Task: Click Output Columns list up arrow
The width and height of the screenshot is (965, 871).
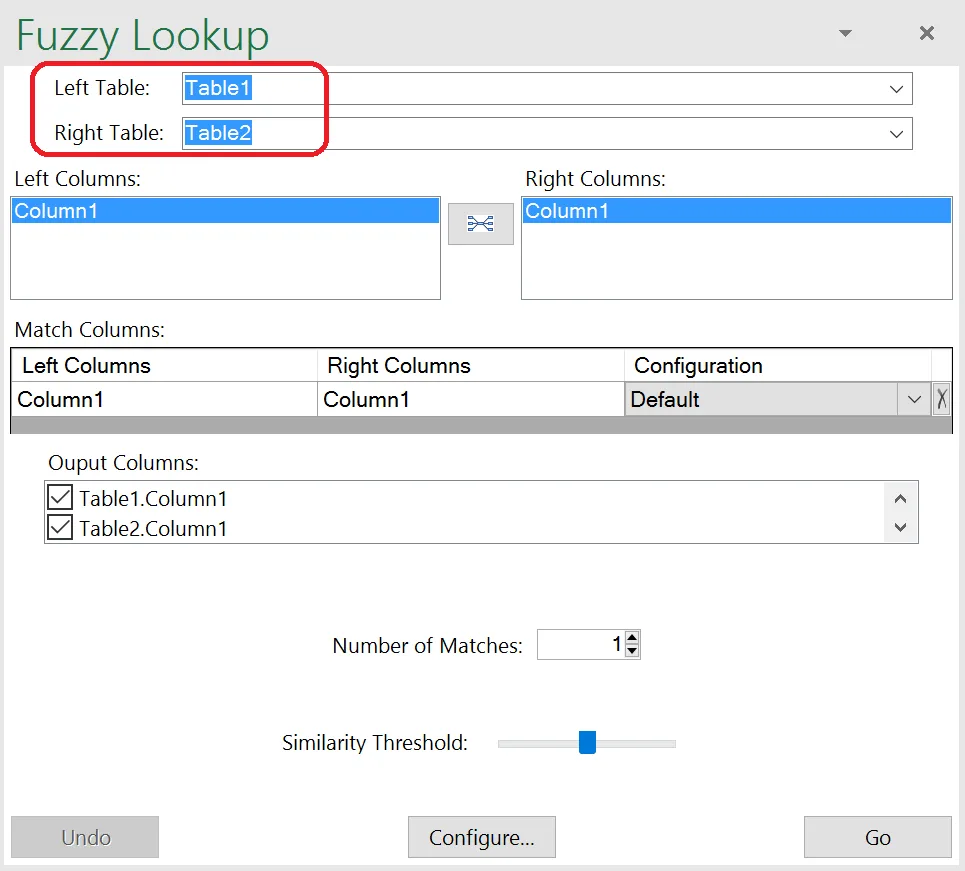Action: click(x=900, y=499)
